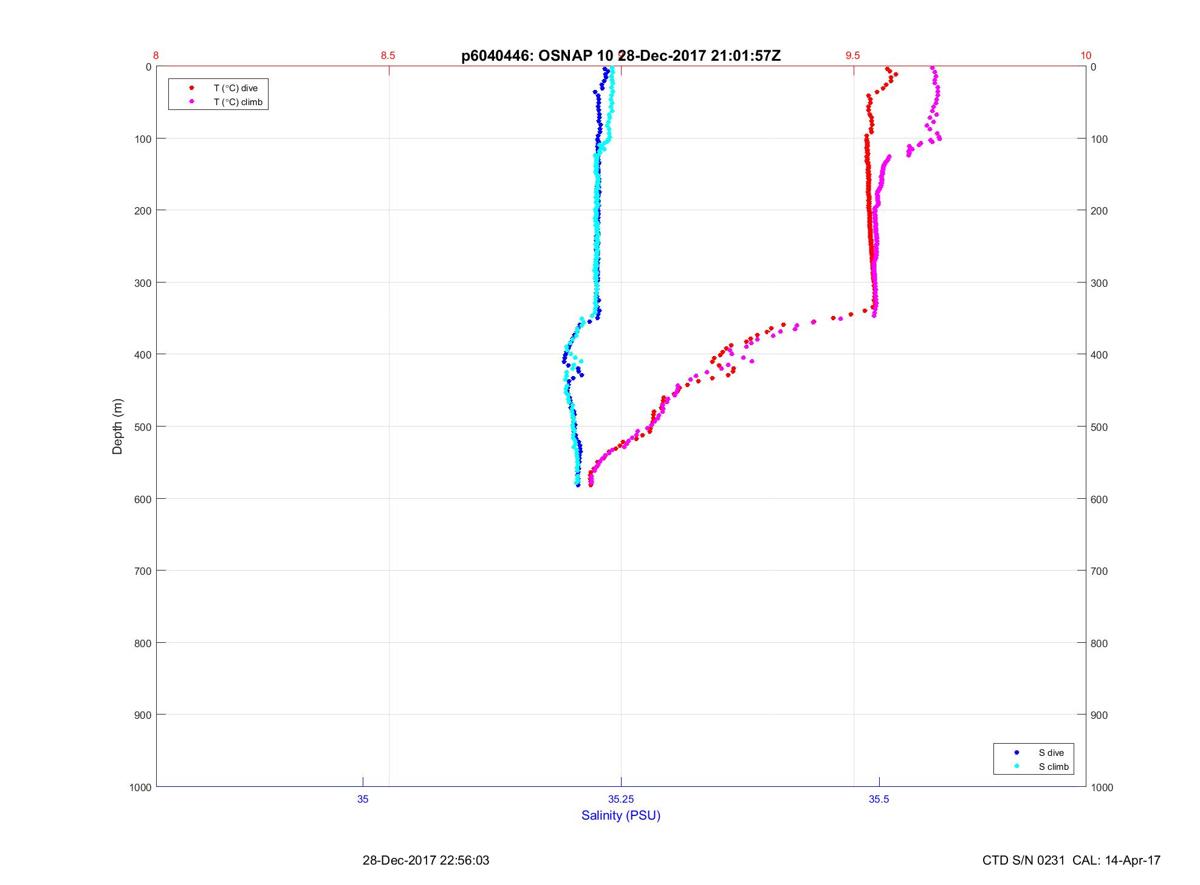1200x885 pixels.
Task: Select the 'S climb' legend entry
Action: coord(1054,766)
